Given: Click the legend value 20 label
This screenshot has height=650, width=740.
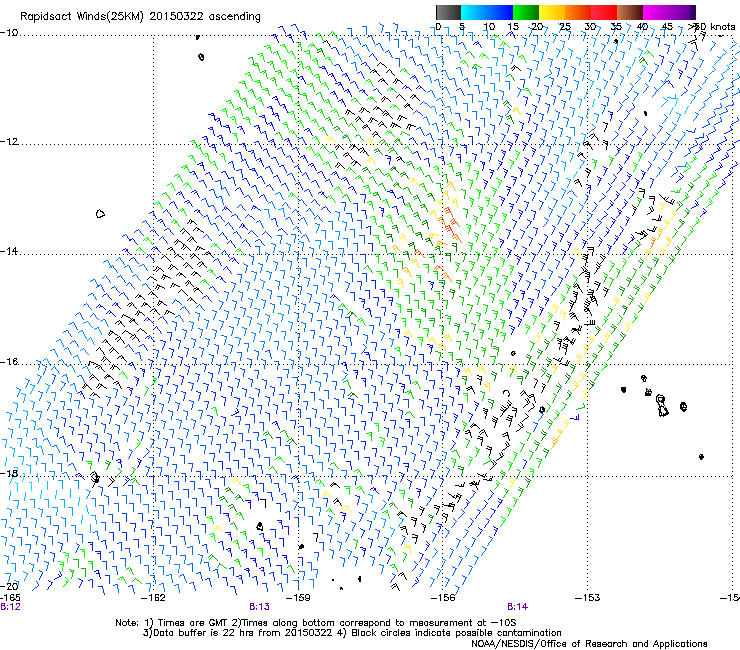Looking at the screenshot, I should [x=538, y=27].
